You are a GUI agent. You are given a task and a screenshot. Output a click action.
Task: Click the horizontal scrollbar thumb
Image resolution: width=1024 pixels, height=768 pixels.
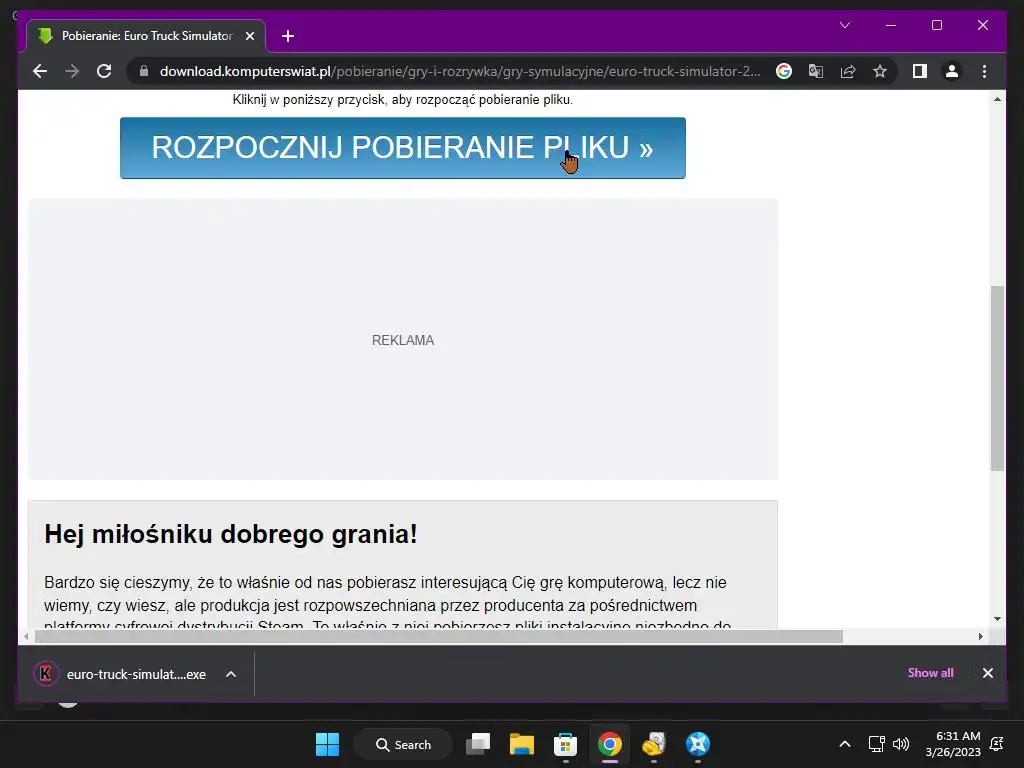click(x=438, y=636)
